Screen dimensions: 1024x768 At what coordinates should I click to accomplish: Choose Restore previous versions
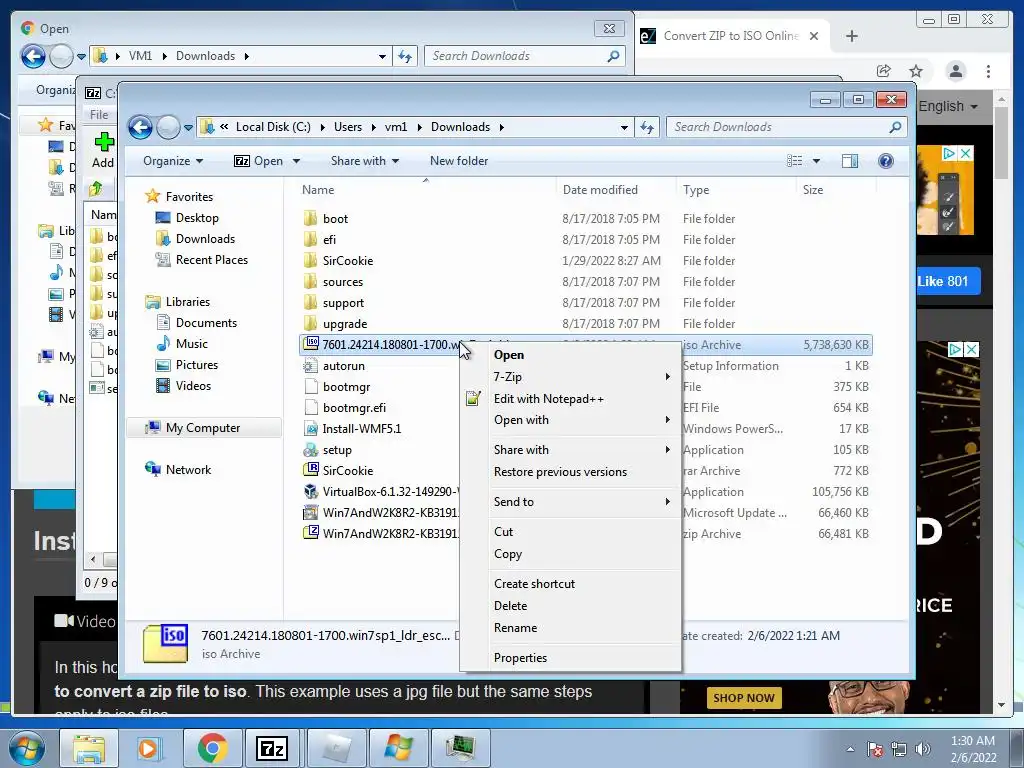(x=582, y=472)
